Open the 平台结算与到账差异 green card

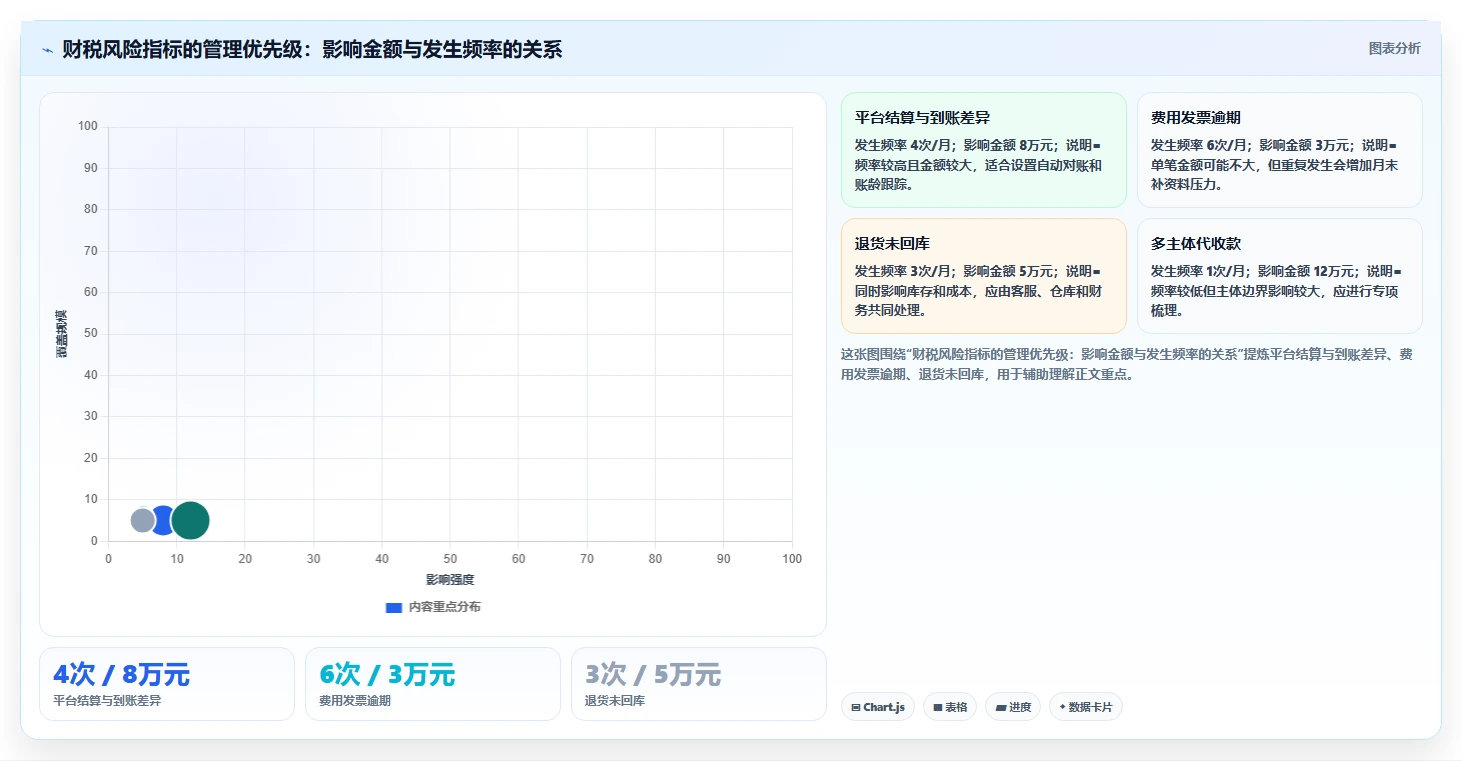click(984, 150)
